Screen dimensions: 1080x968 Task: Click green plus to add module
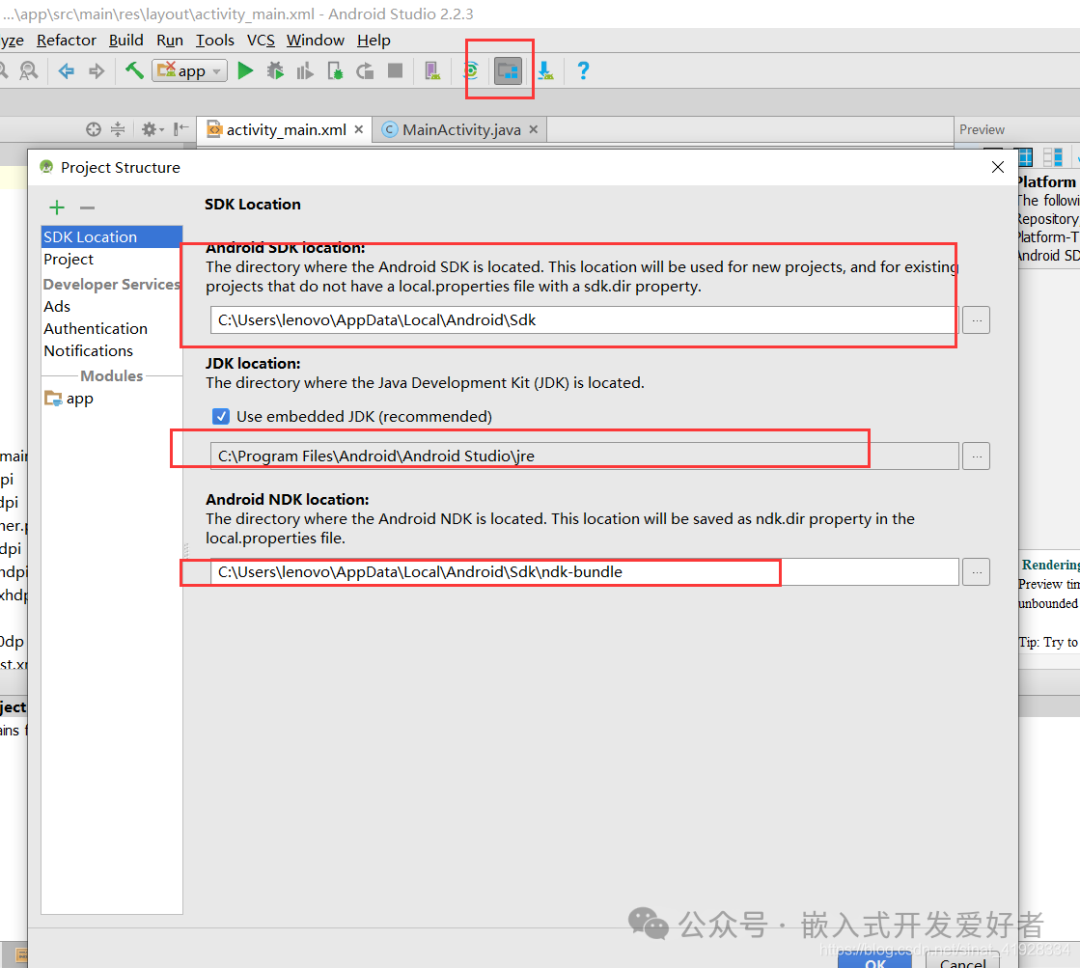click(57, 207)
